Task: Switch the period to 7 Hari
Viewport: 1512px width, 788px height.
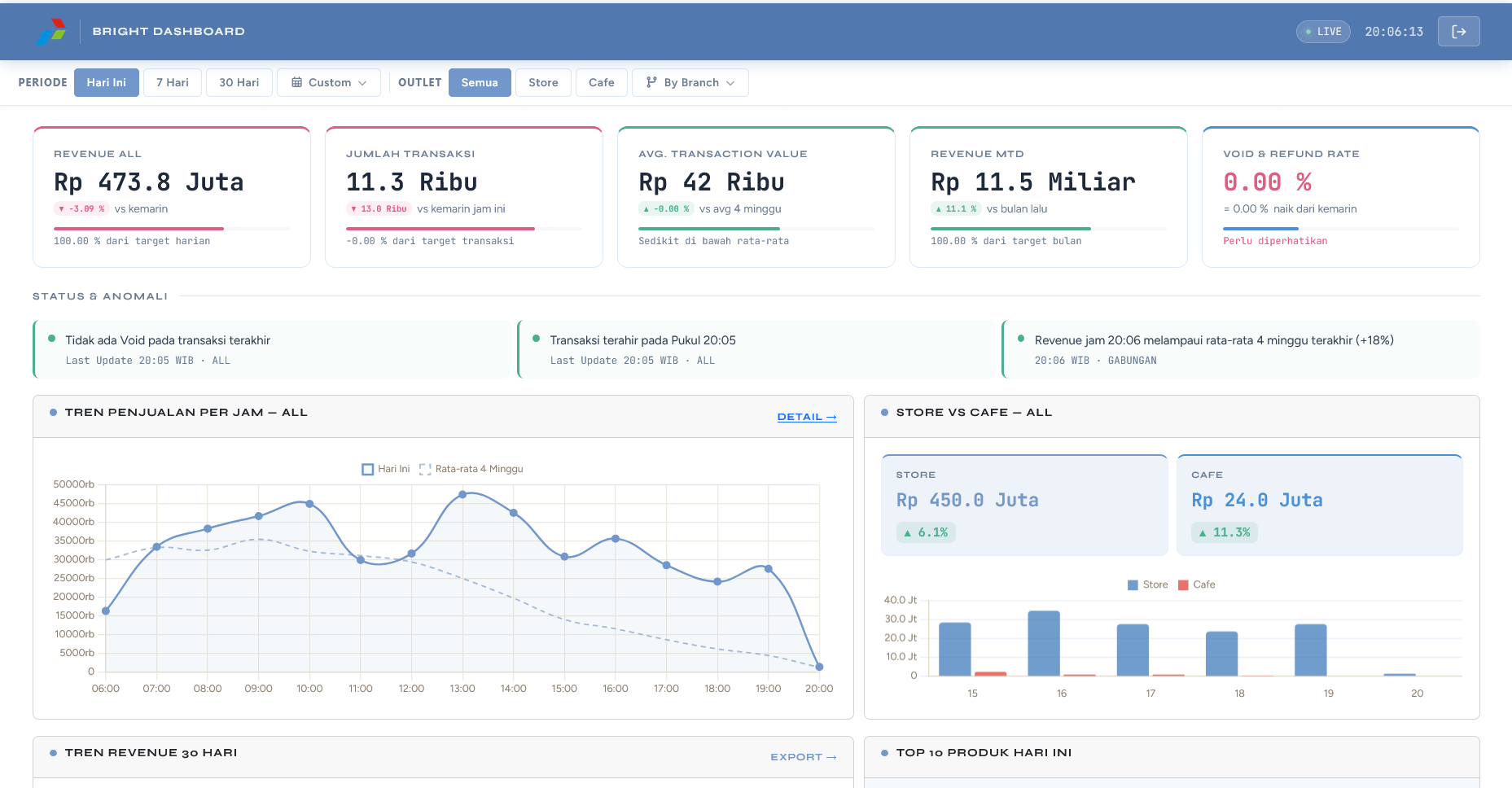Action: (x=173, y=82)
